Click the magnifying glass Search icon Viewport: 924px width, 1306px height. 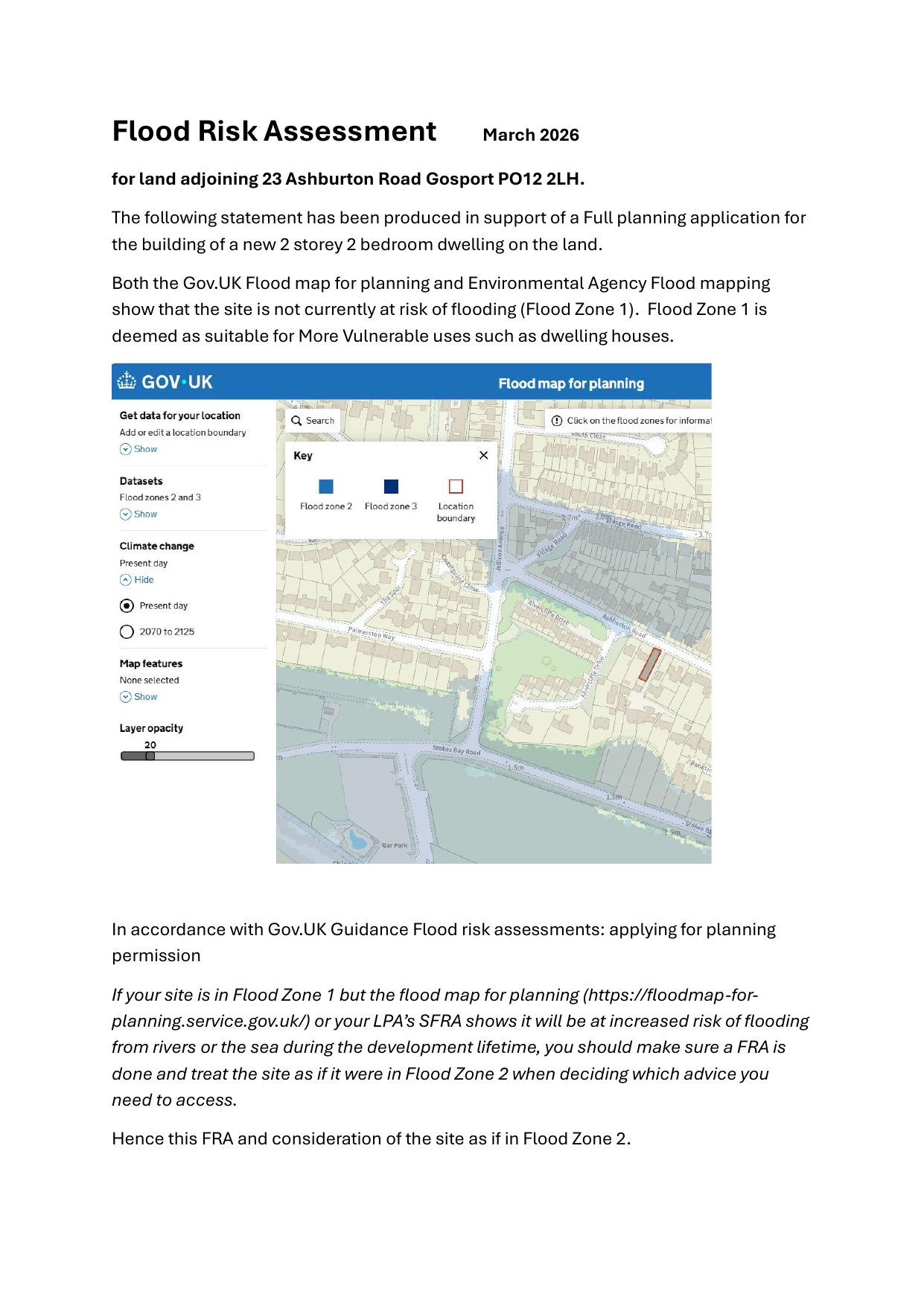pos(296,421)
